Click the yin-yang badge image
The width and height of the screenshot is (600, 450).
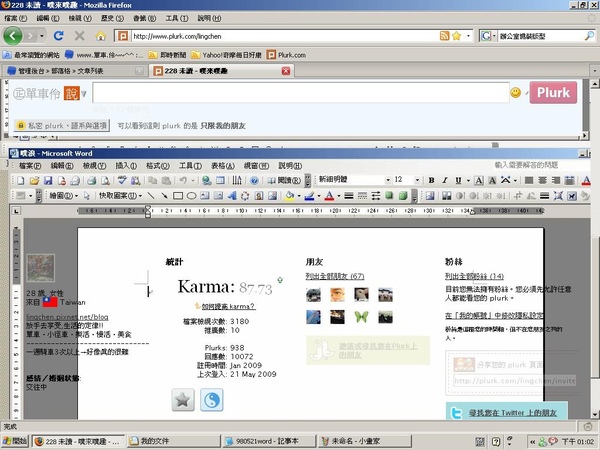click(x=212, y=400)
